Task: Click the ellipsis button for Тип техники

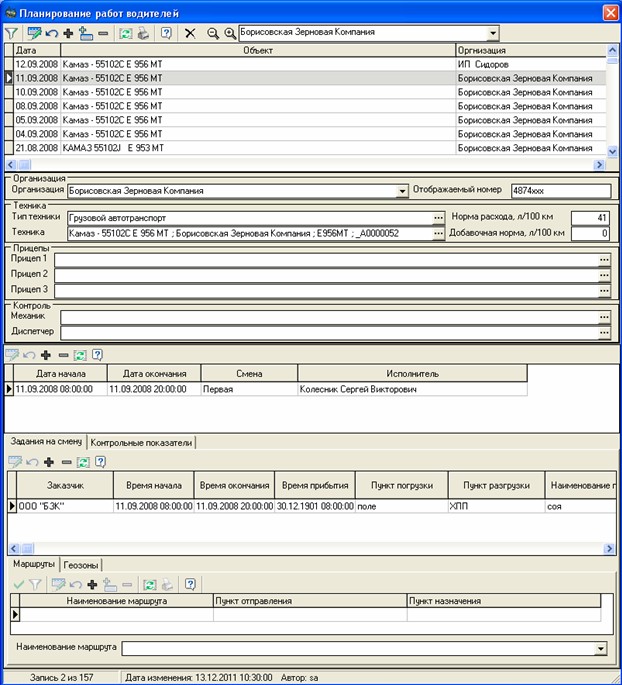Action: tap(438, 217)
